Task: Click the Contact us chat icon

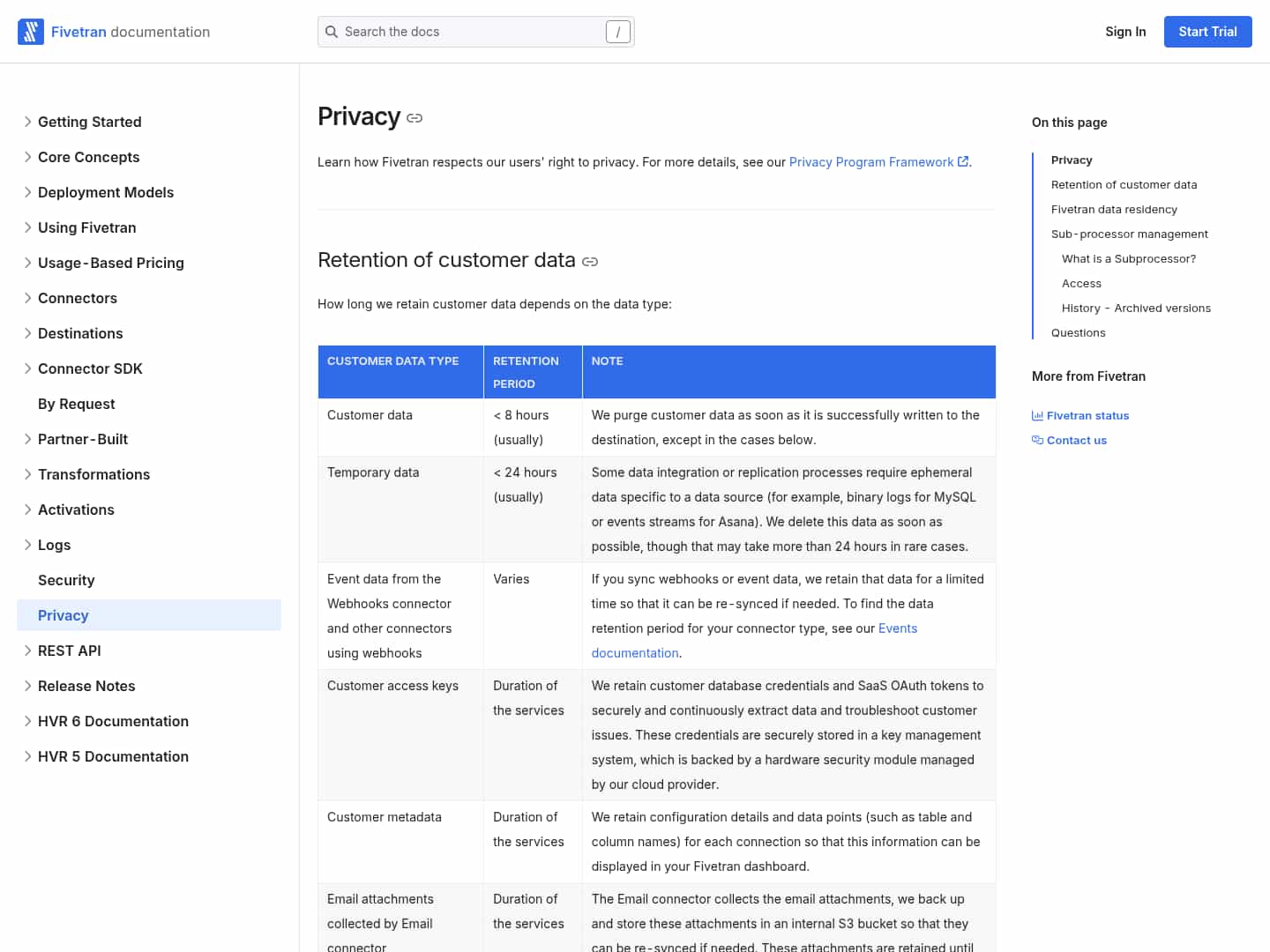Action: (x=1037, y=440)
